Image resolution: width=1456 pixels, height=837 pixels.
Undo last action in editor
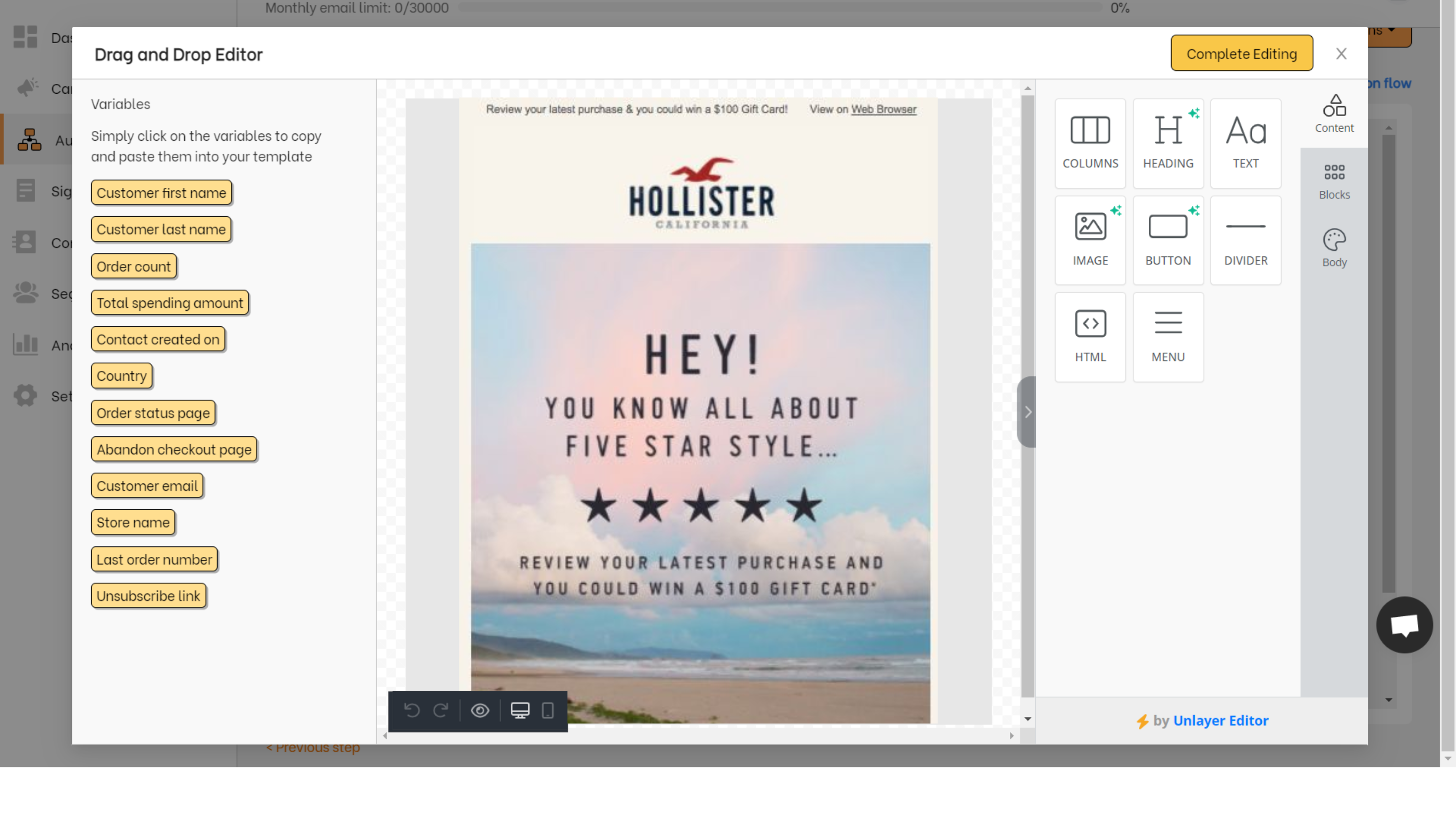(411, 711)
